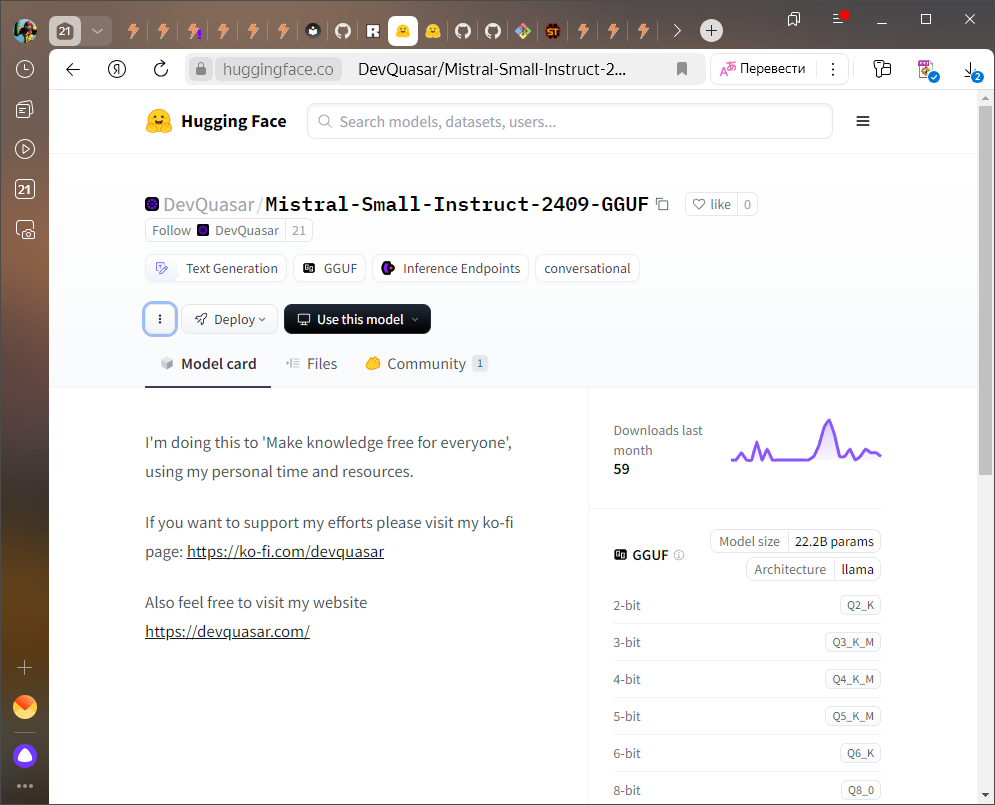Screen dimensions: 995x805
Task: Like the model with the heart button
Action: tap(712, 204)
